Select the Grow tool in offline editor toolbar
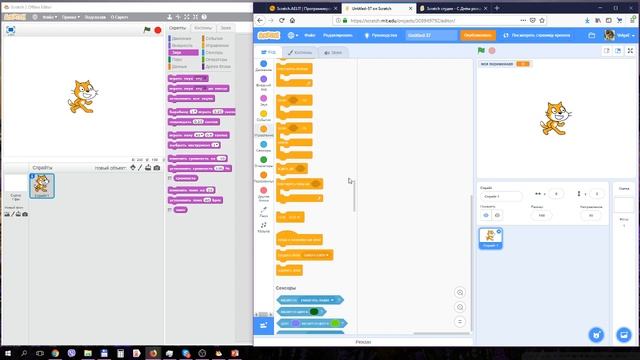 click(187, 17)
